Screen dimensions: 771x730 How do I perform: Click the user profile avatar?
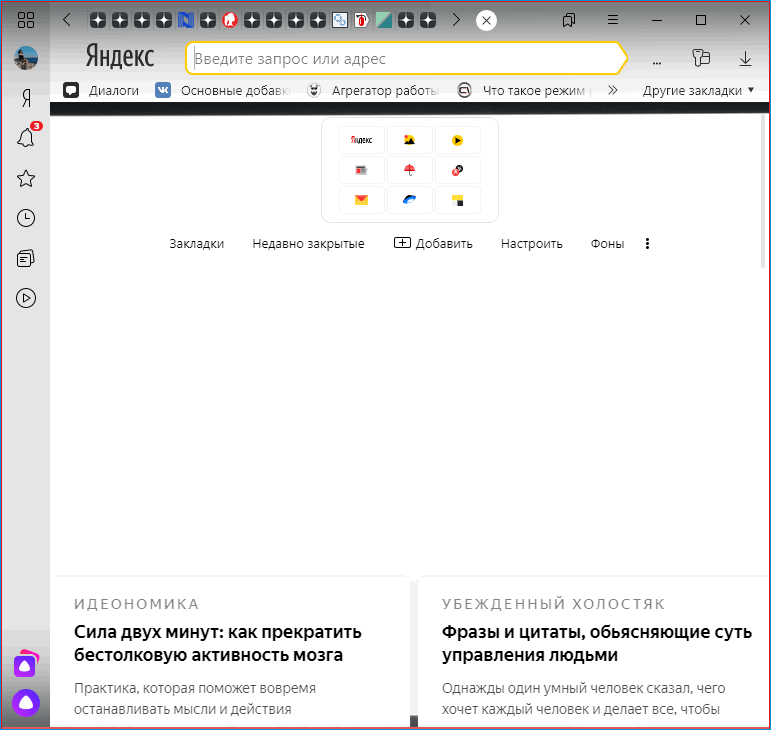pyautogui.click(x=26, y=58)
